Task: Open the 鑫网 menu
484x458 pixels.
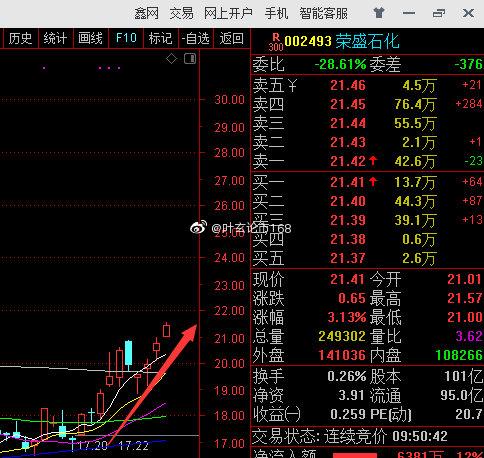Action: [147, 14]
